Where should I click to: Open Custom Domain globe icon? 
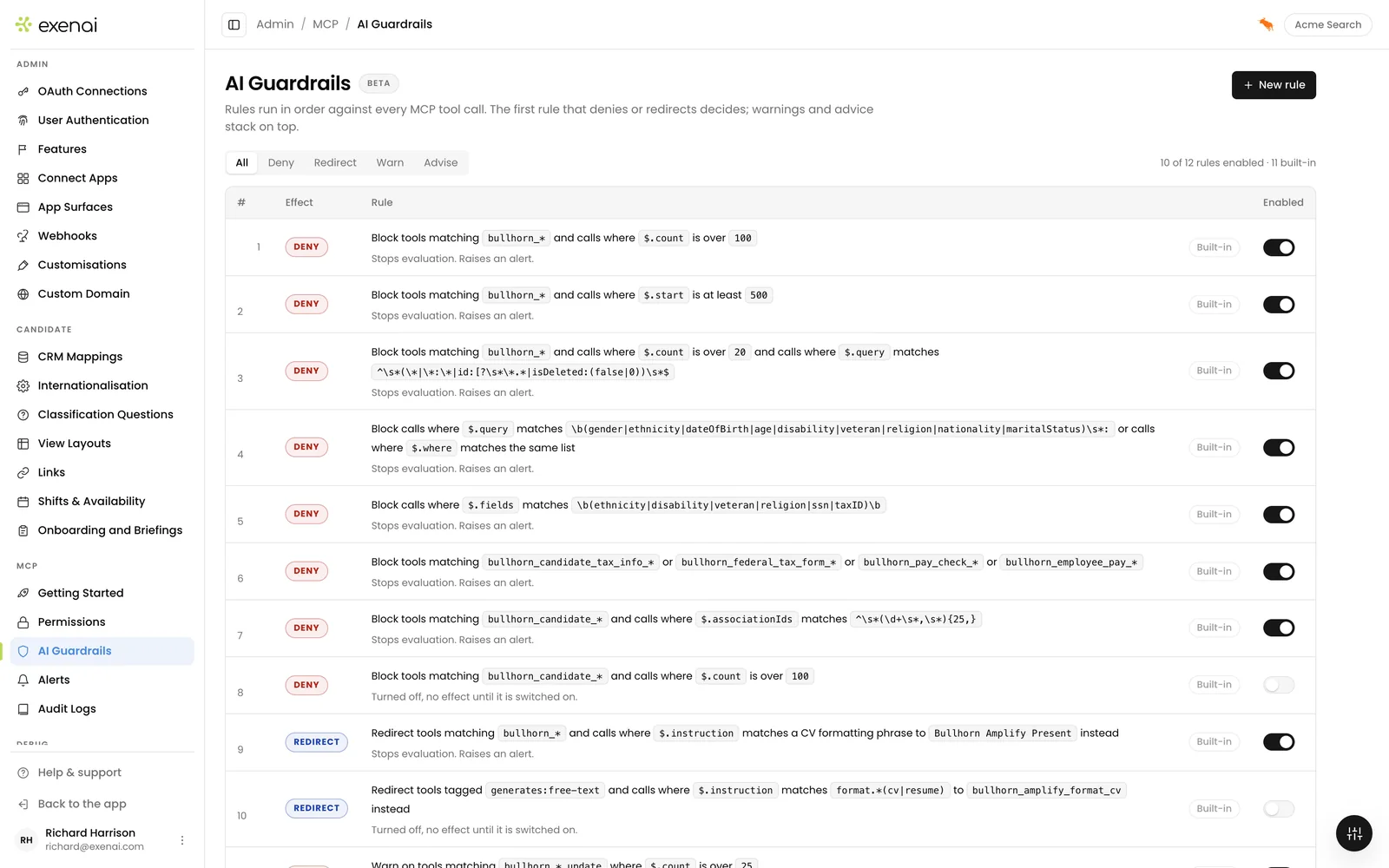click(23, 294)
